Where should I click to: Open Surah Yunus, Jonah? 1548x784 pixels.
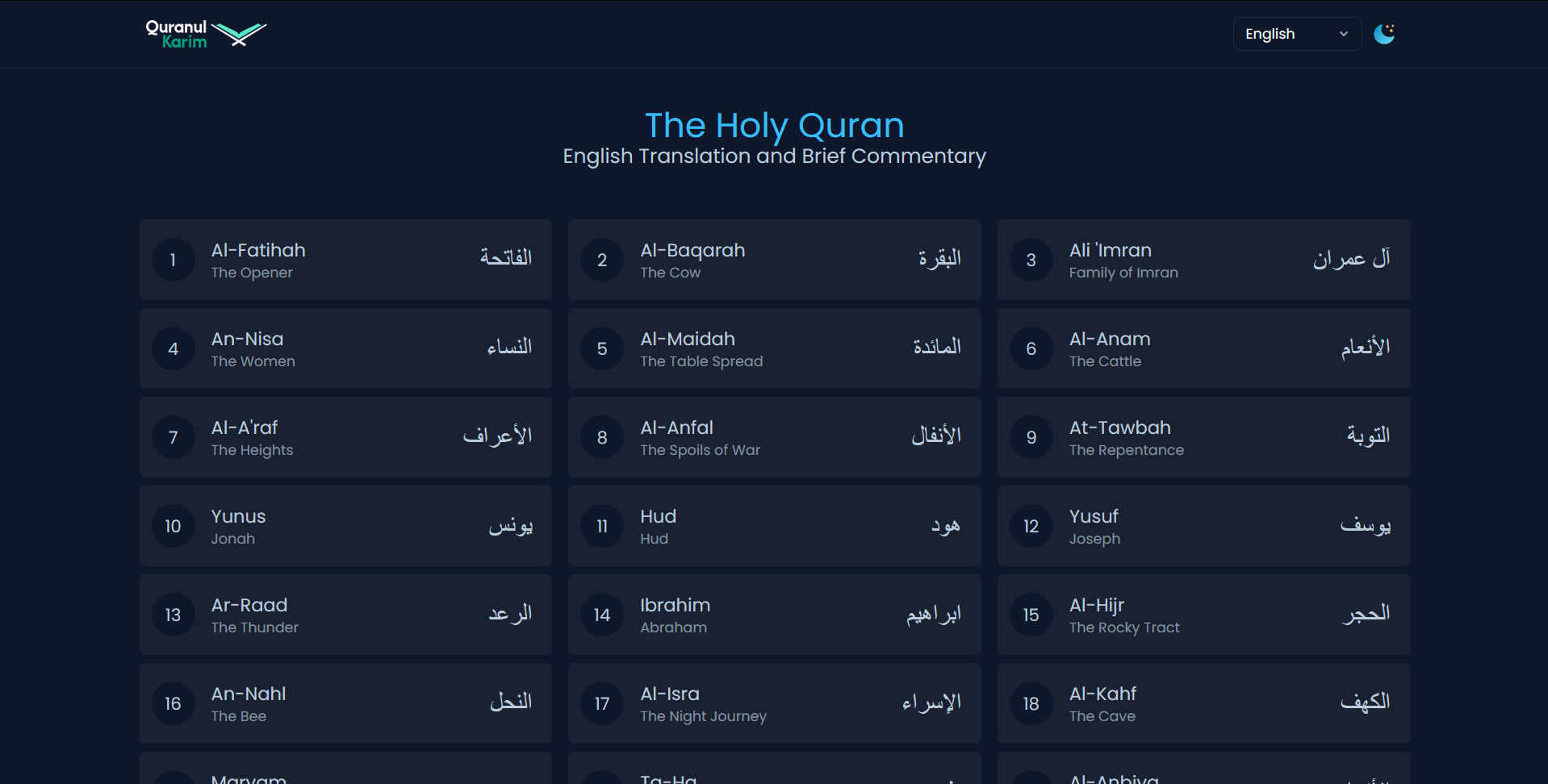[x=345, y=526]
